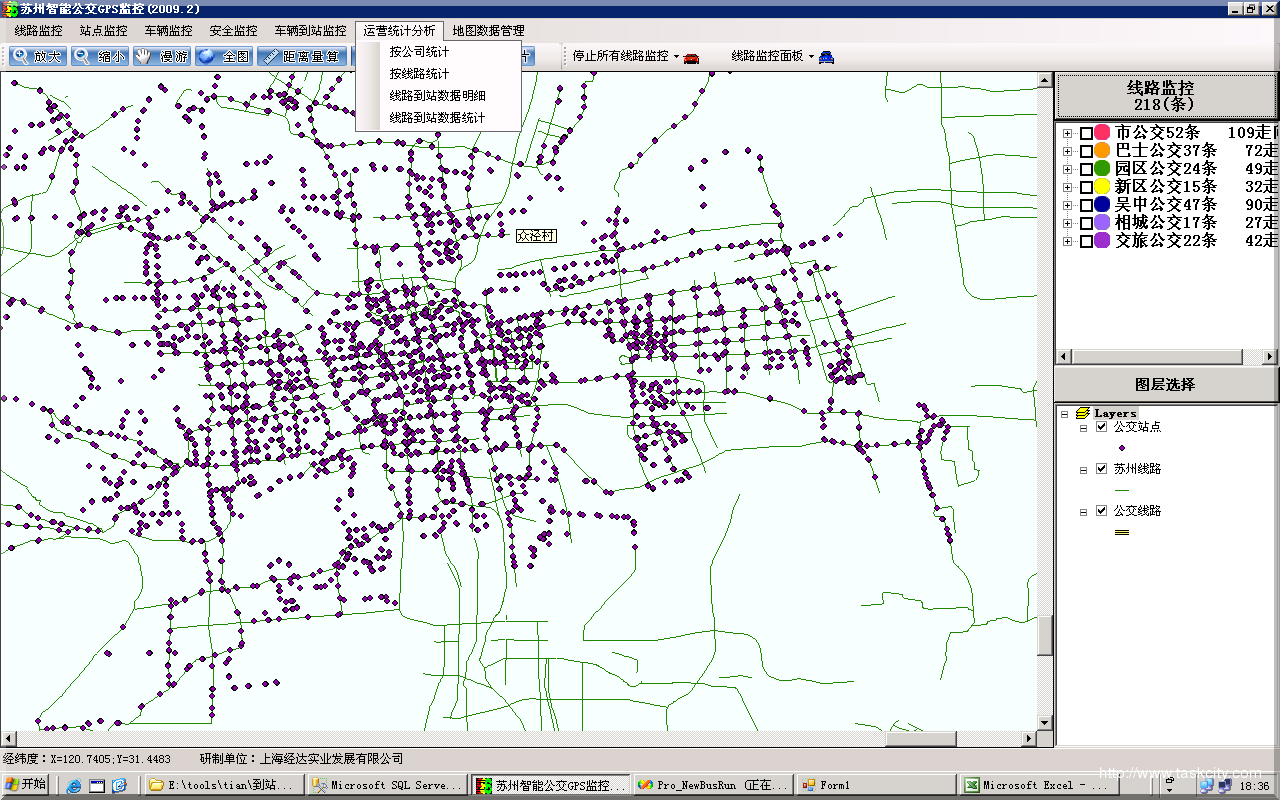Uncheck the 公交线路 layer checkbox

tap(1102, 511)
